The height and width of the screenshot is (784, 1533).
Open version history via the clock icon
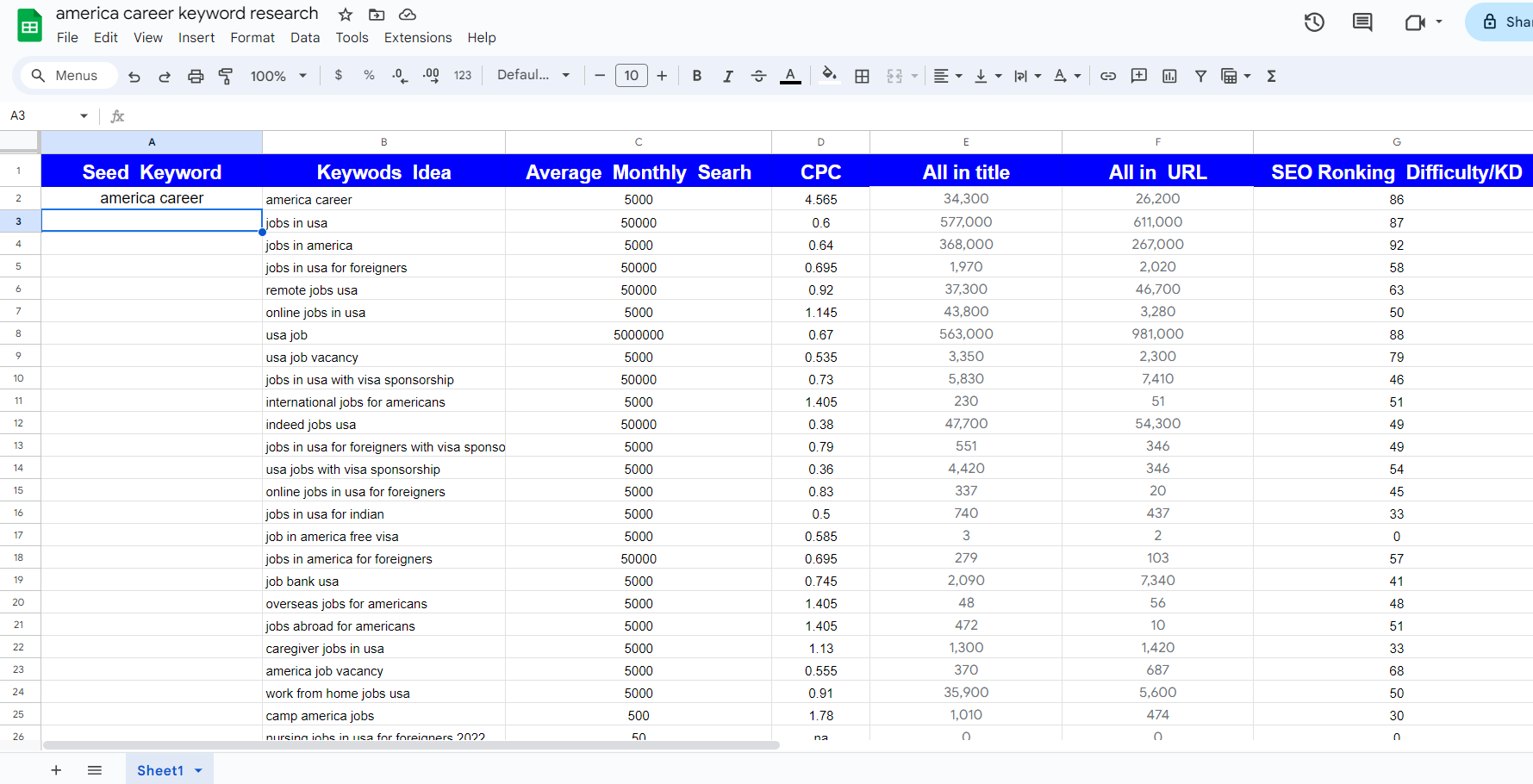tap(1314, 22)
